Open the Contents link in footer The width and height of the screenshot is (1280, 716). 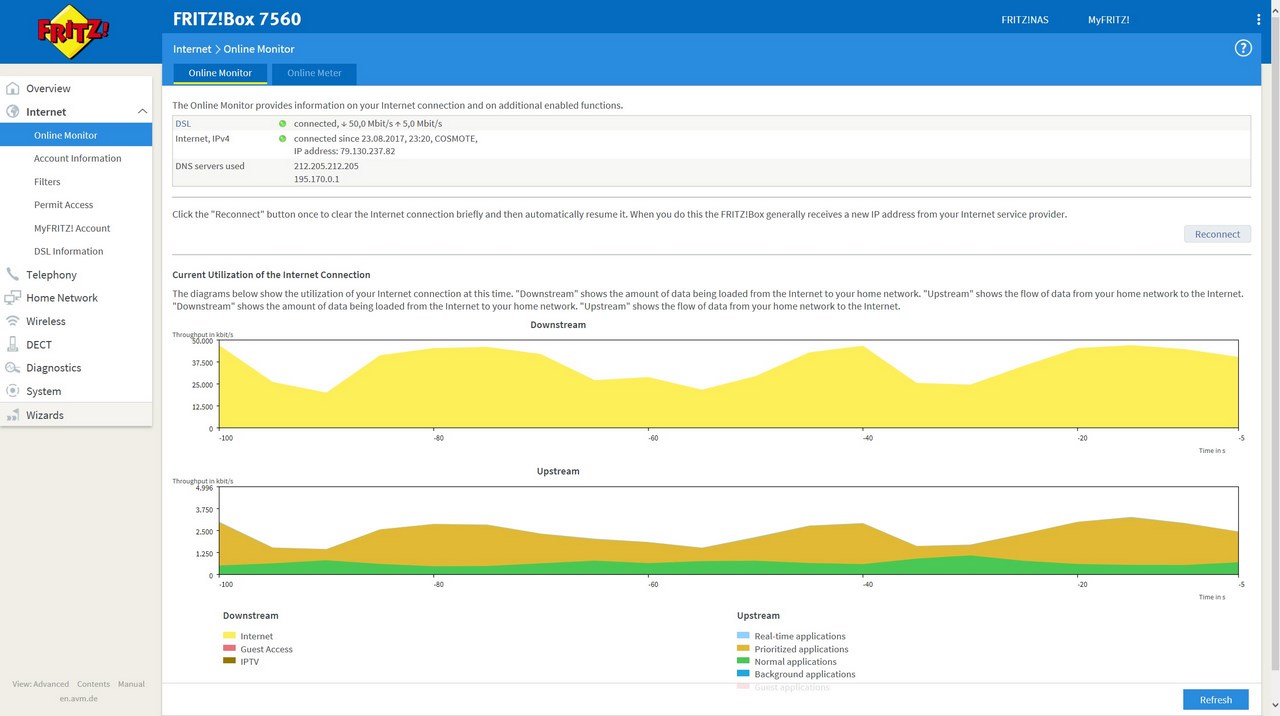[x=94, y=684]
